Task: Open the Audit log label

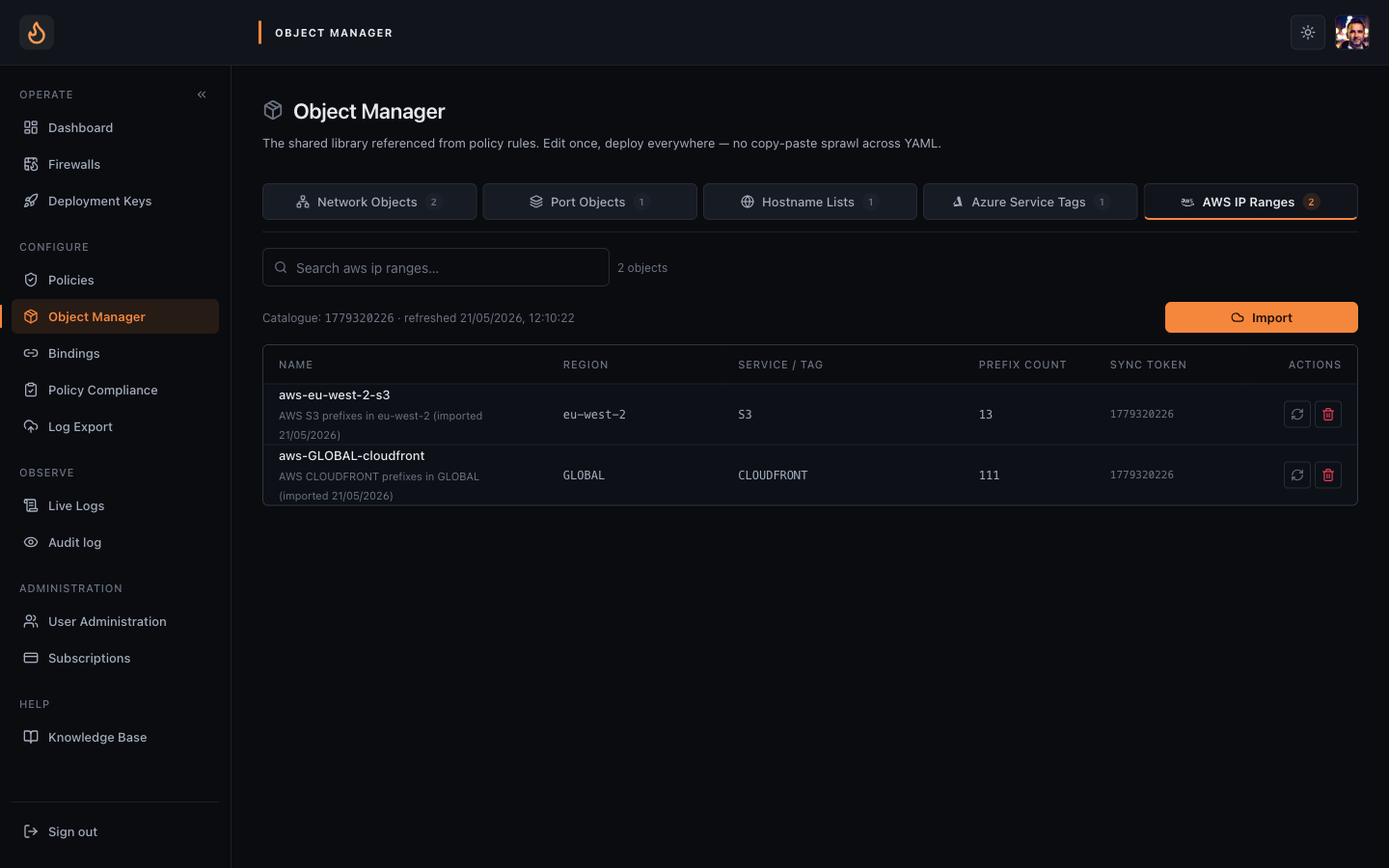Action: tap(74, 542)
